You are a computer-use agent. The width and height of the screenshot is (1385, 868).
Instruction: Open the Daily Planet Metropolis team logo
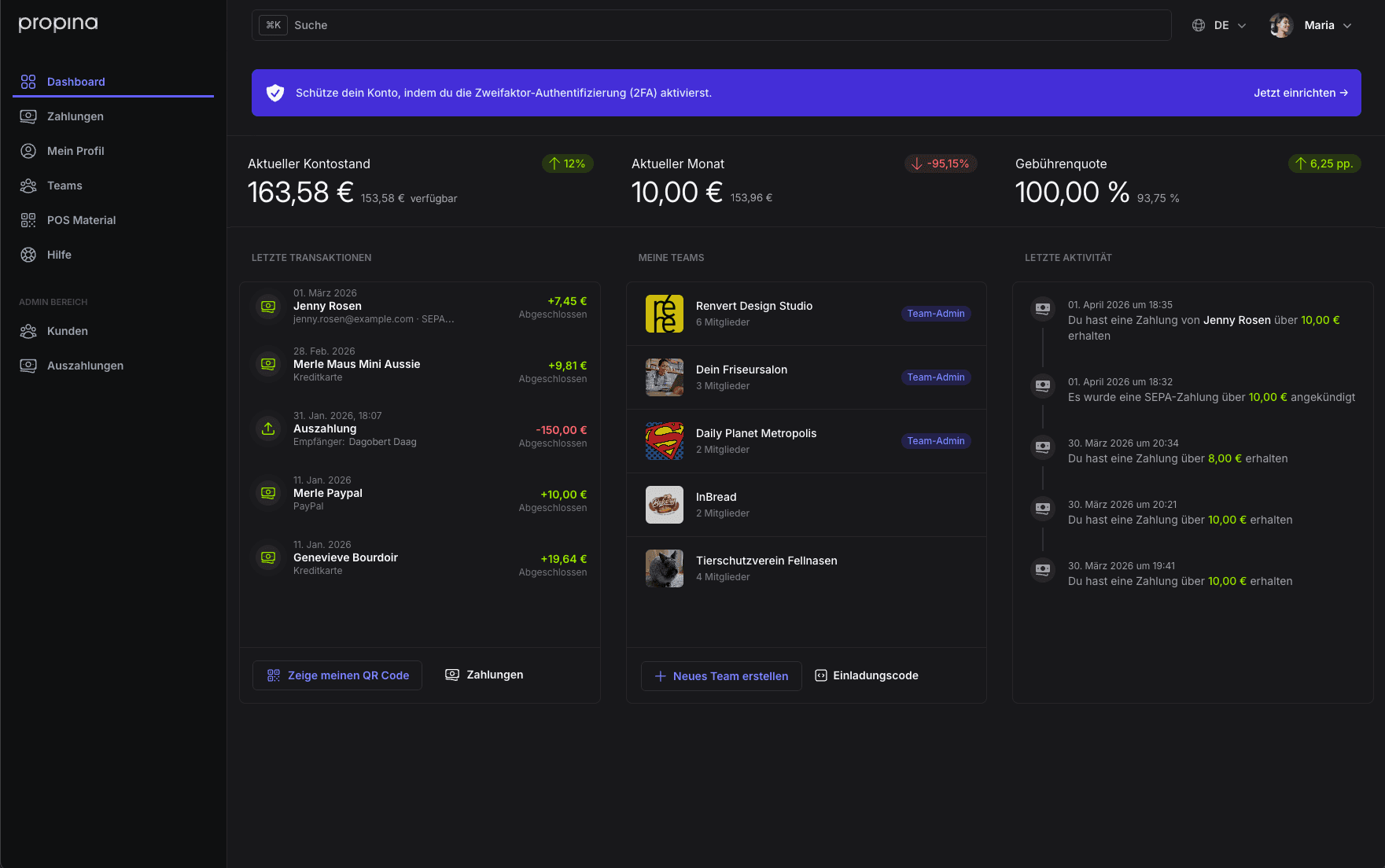tap(664, 441)
